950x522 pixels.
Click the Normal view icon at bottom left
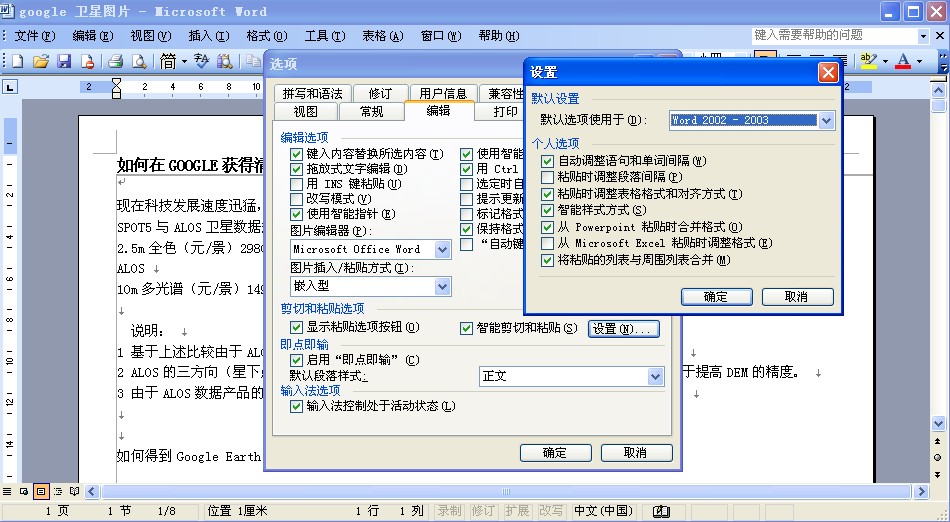click(7, 491)
